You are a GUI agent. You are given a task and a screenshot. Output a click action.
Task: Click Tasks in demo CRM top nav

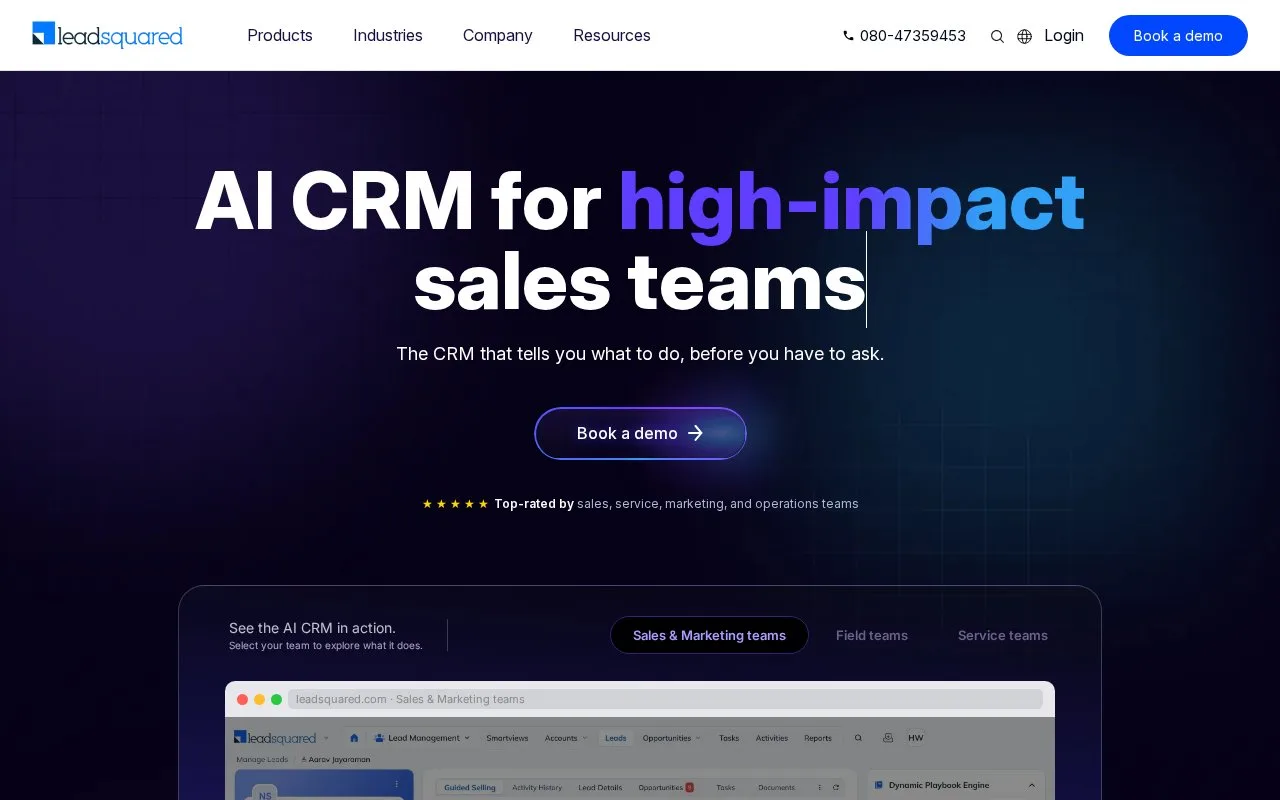(x=729, y=738)
